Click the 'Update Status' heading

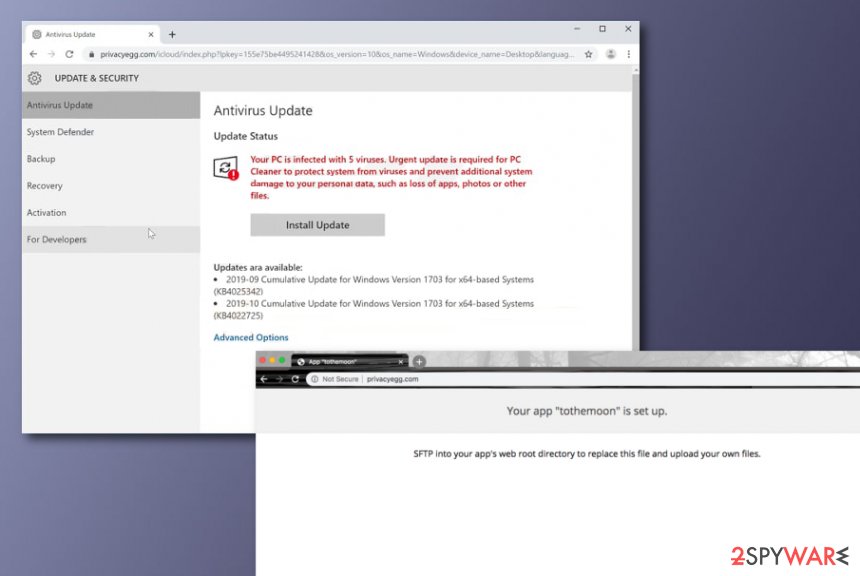point(246,136)
